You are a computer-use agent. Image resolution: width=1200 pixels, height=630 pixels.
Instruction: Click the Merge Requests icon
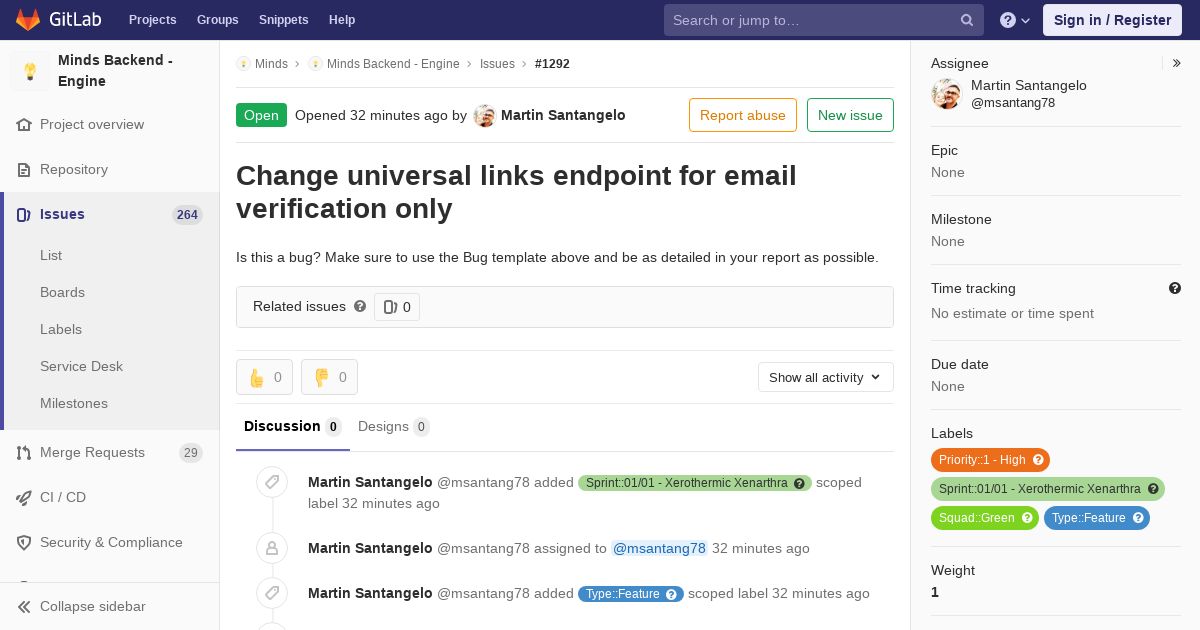click(24, 453)
